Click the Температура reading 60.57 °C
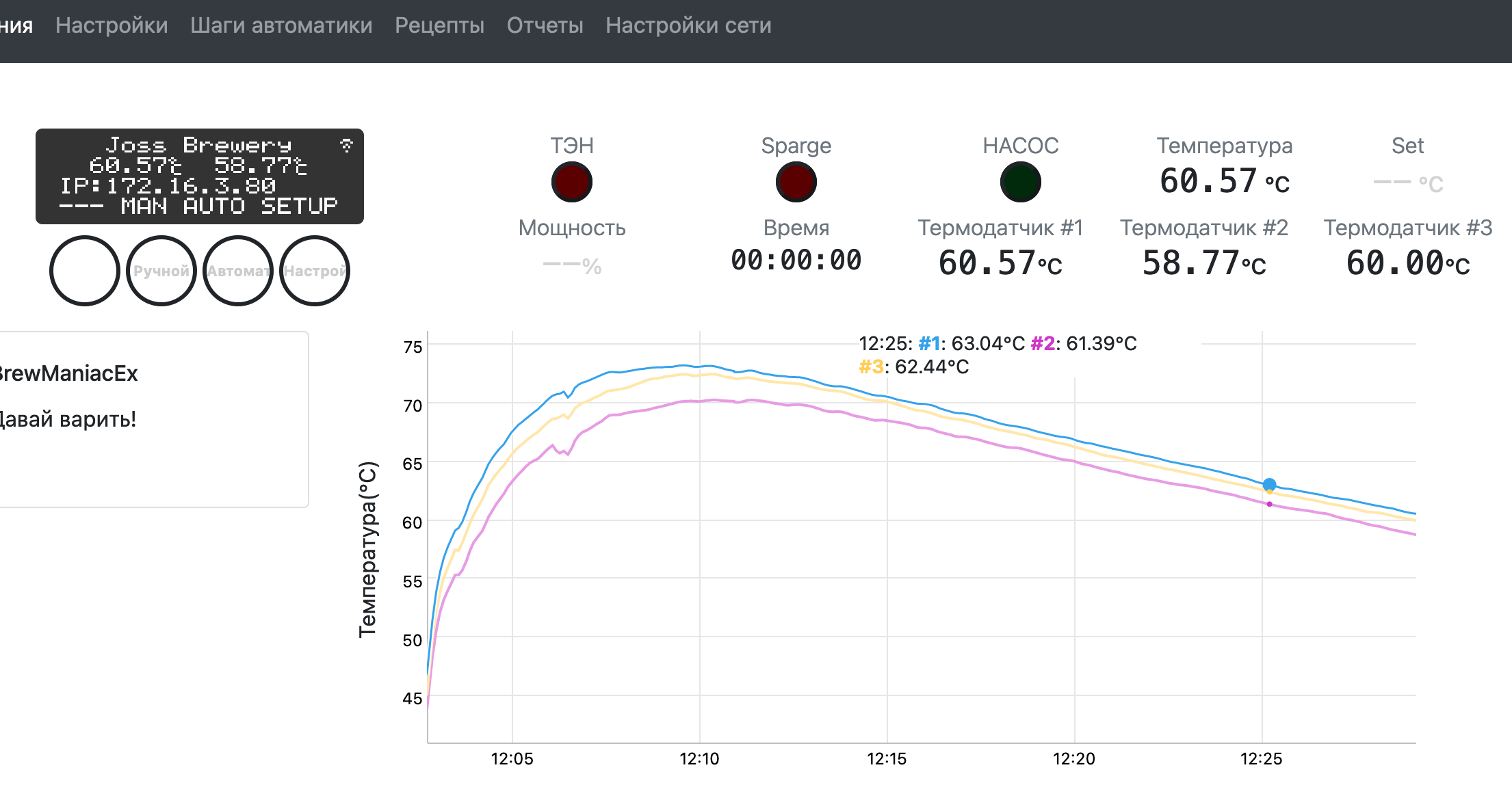Screen dimensions: 1512x800 click(x=1225, y=181)
